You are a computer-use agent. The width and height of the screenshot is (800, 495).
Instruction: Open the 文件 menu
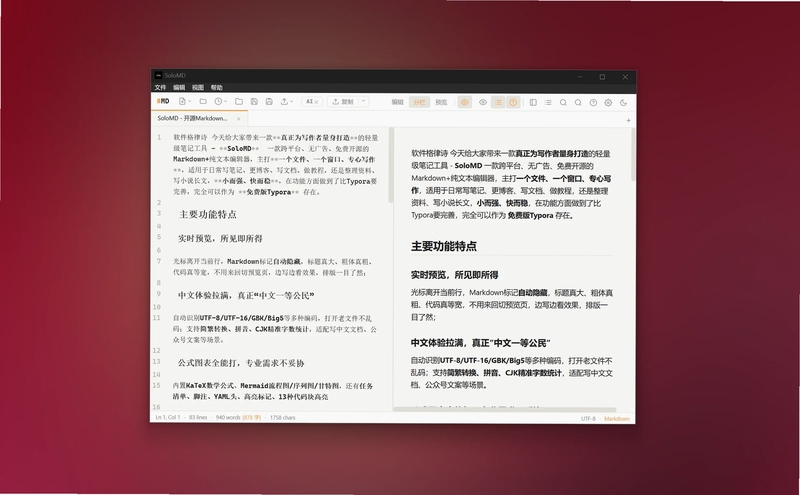160,87
